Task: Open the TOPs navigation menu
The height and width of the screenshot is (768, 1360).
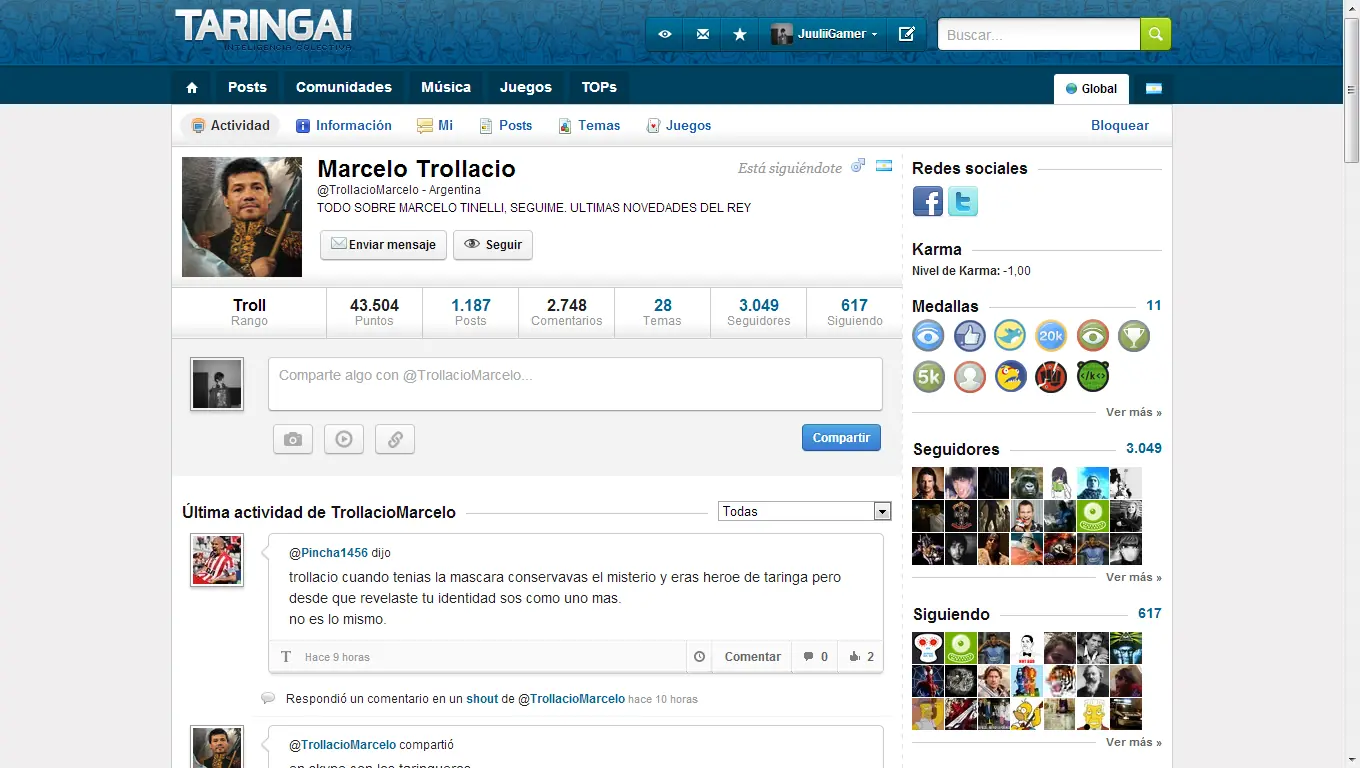Action: pos(599,87)
